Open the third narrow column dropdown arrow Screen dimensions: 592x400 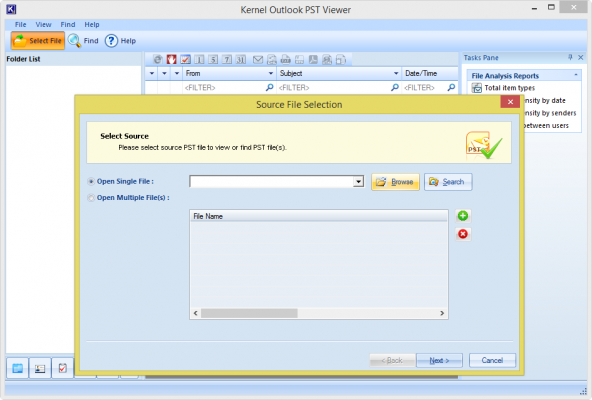point(177,73)
